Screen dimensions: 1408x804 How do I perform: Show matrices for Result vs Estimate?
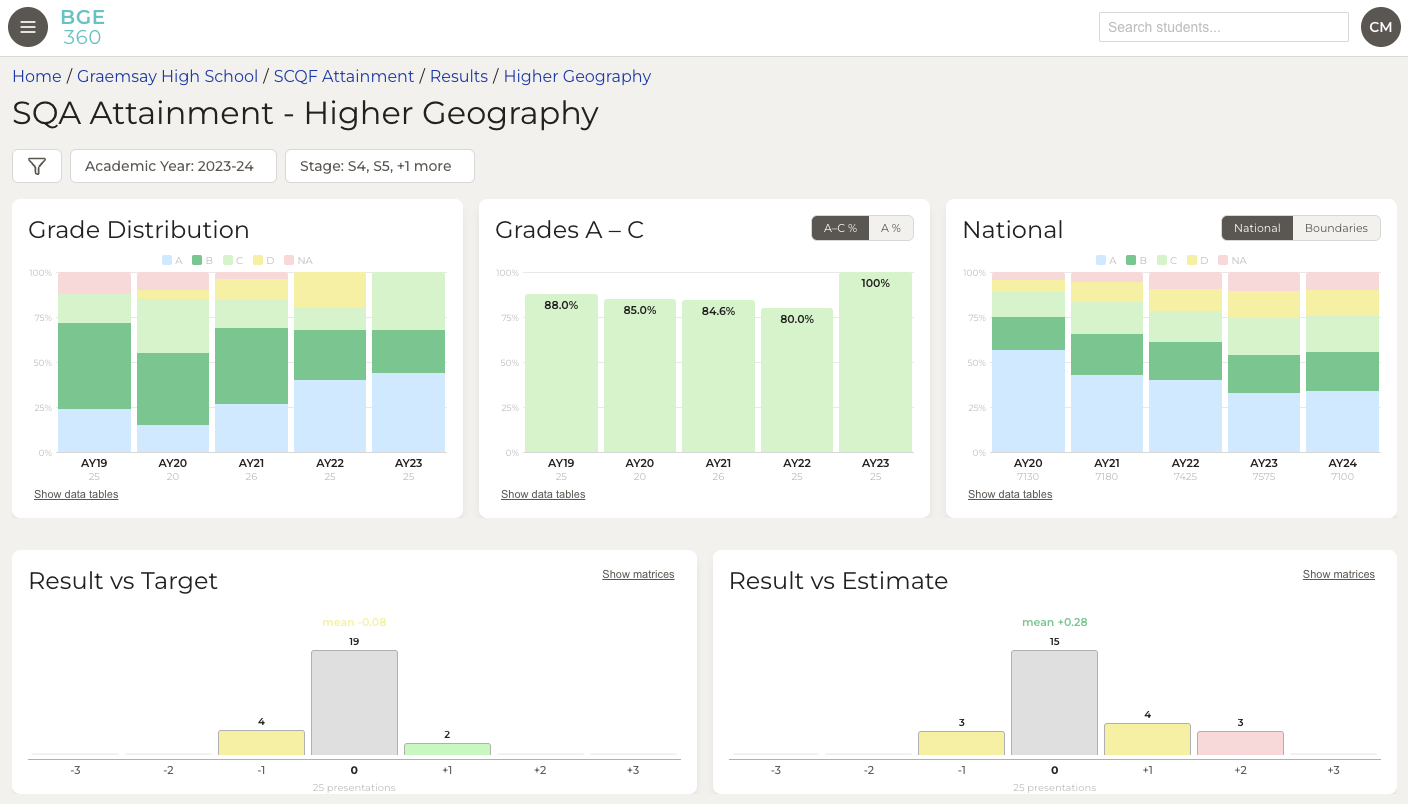pos(1338,574)
